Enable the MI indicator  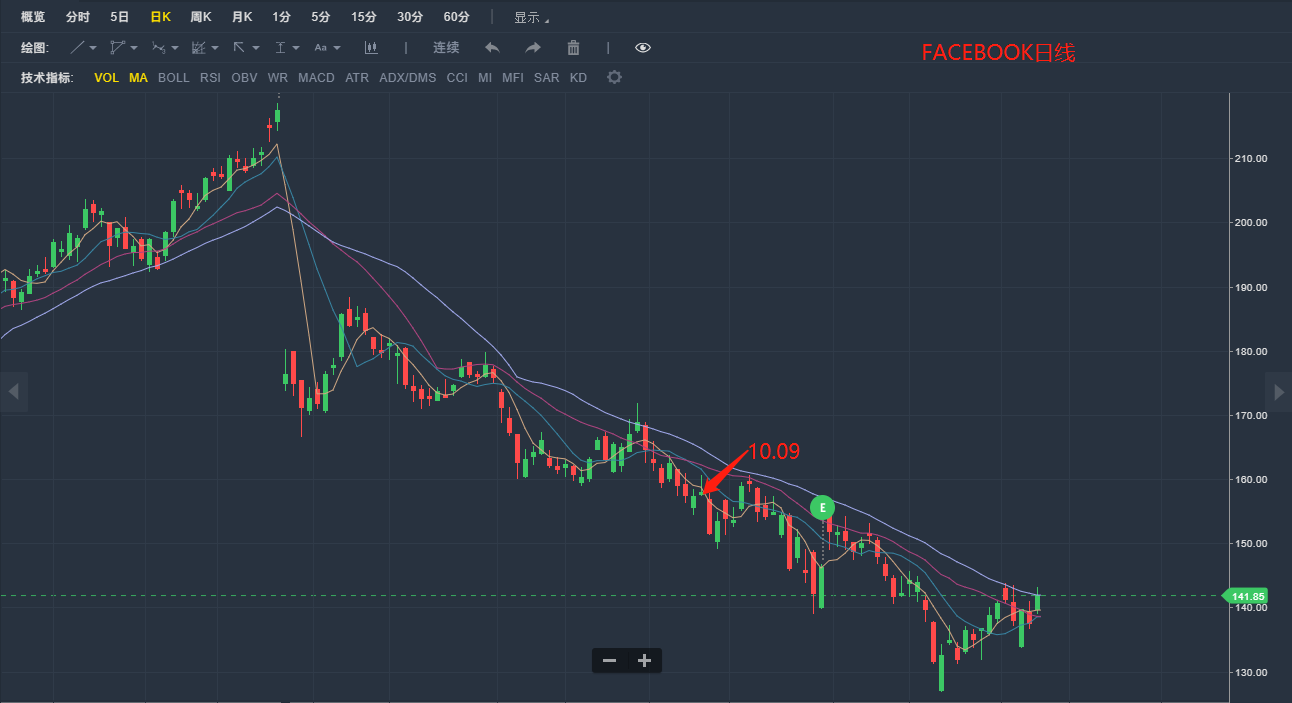tap(485, 78)
